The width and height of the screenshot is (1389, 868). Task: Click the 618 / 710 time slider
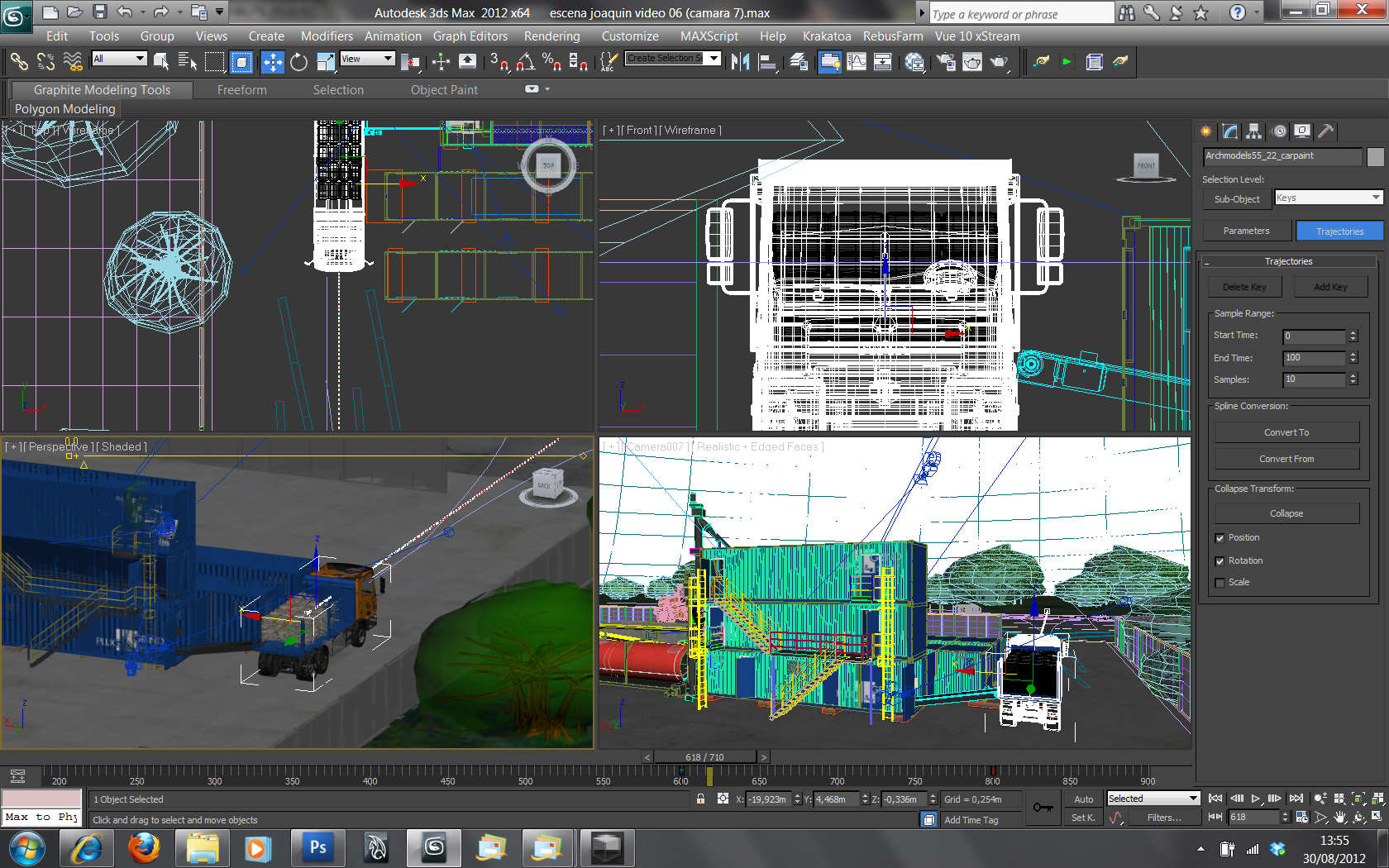point(704,757)
